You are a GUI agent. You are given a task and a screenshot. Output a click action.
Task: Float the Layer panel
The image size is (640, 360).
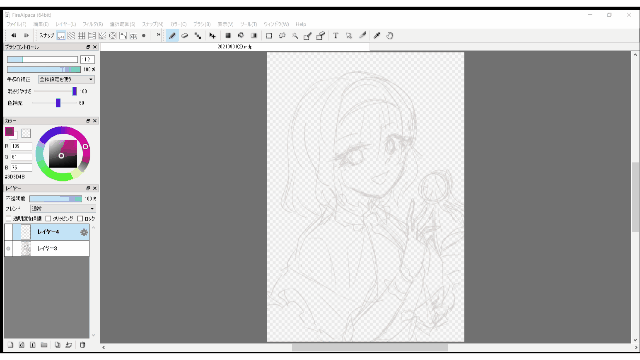point(88,188)
